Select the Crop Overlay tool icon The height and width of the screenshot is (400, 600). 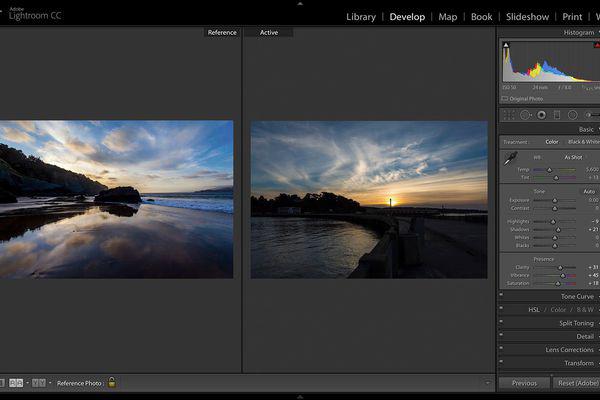pos(509,115)
